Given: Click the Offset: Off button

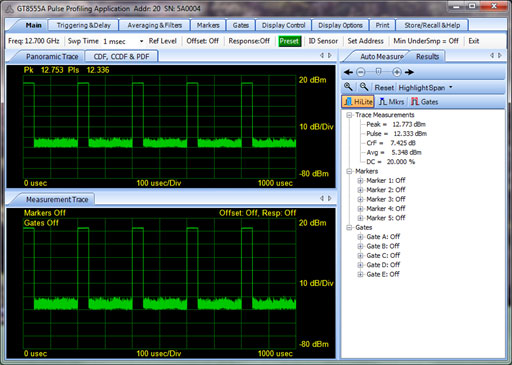Looking at the screenshot, I should [202, 41].
